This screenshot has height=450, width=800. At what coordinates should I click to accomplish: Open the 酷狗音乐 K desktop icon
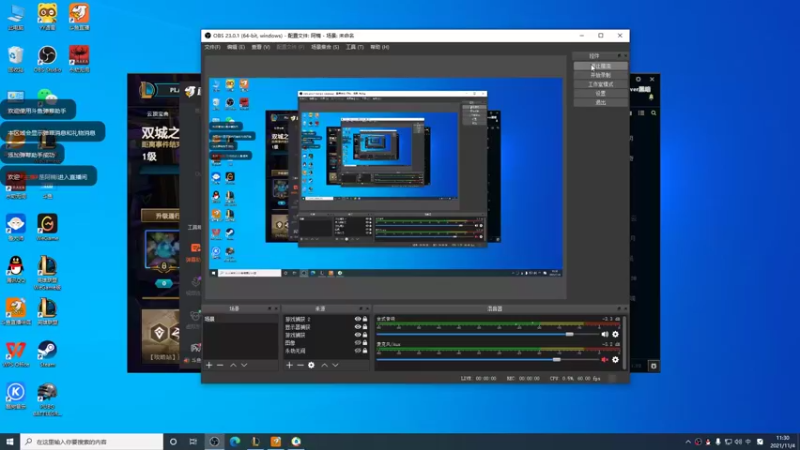tap(16, 396)
